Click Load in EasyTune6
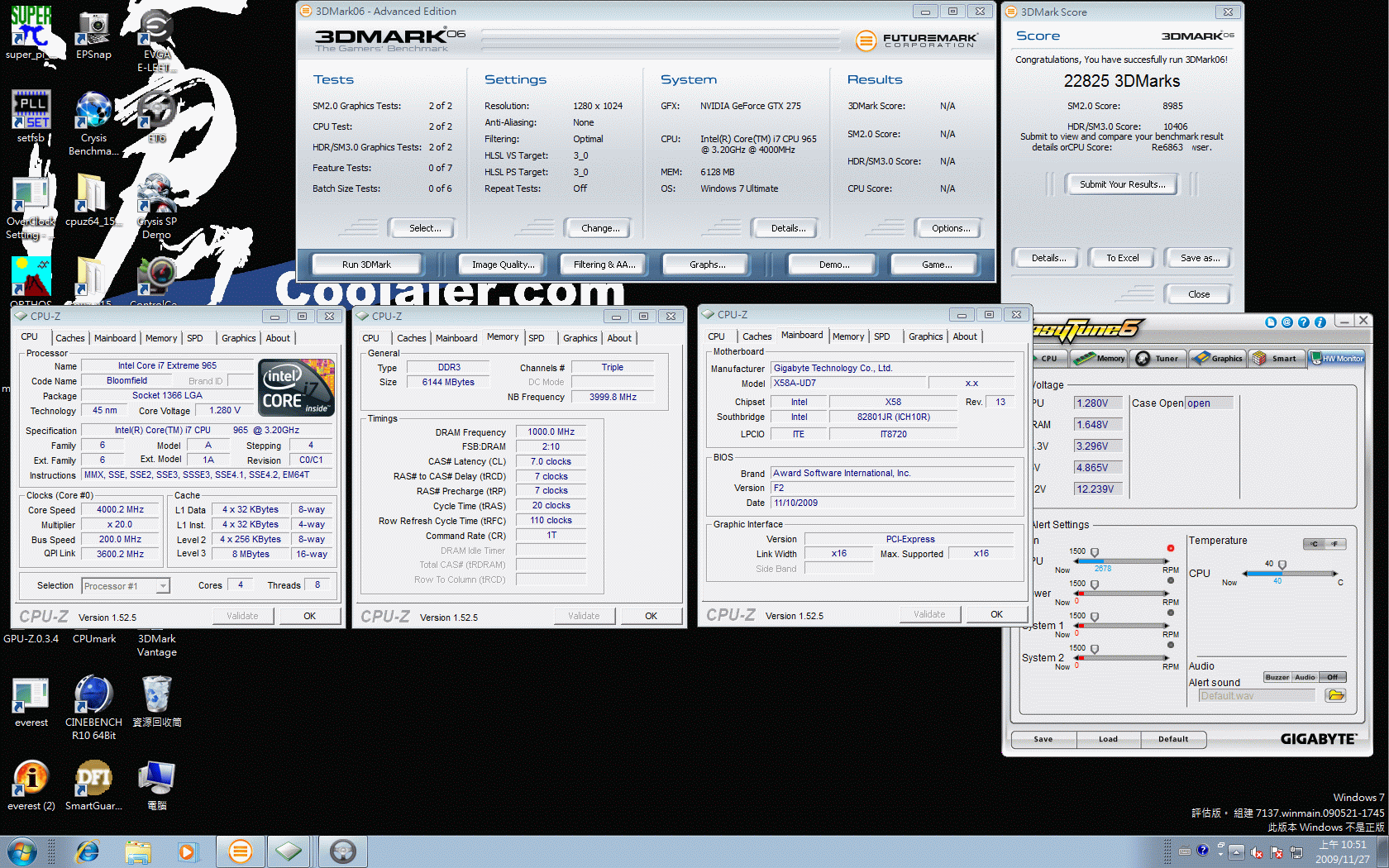Image resolution: width=1389 pixels, height=868 pixels. 1108,739
